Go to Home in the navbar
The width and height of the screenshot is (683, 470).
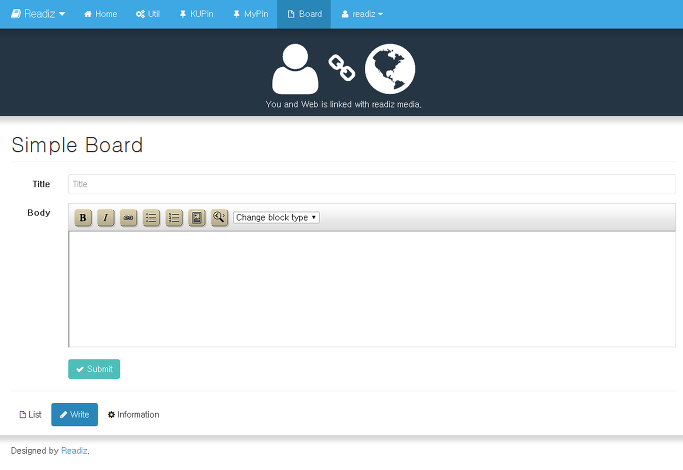point(101,14)
